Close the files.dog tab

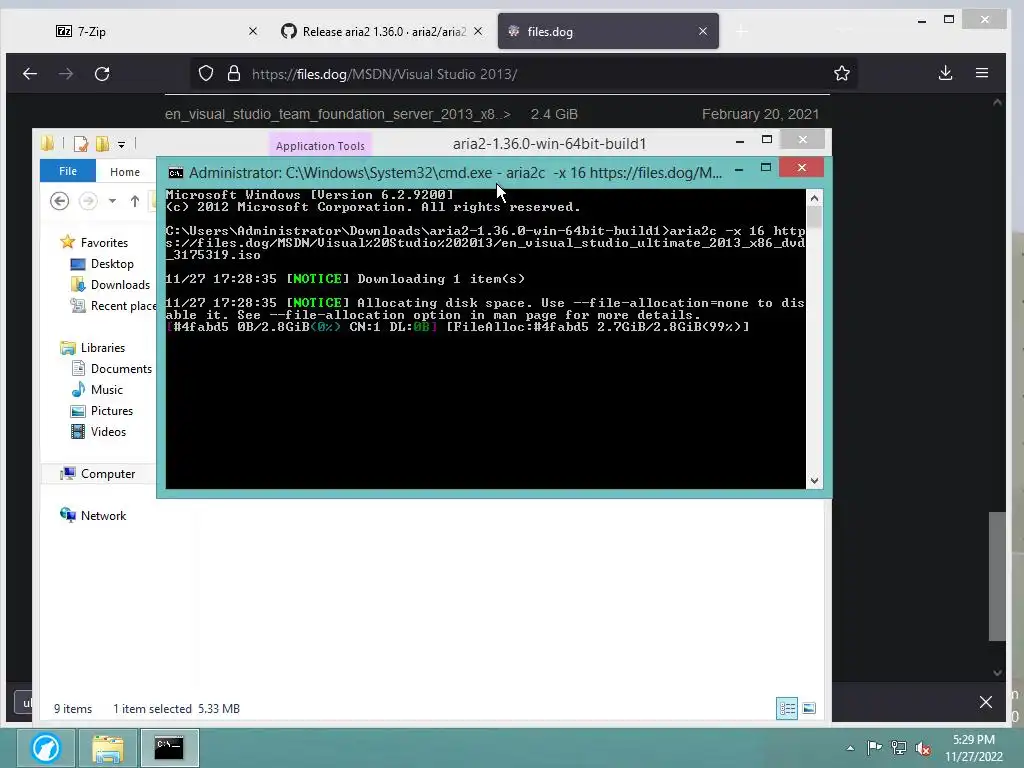click(x=703, y=31)
